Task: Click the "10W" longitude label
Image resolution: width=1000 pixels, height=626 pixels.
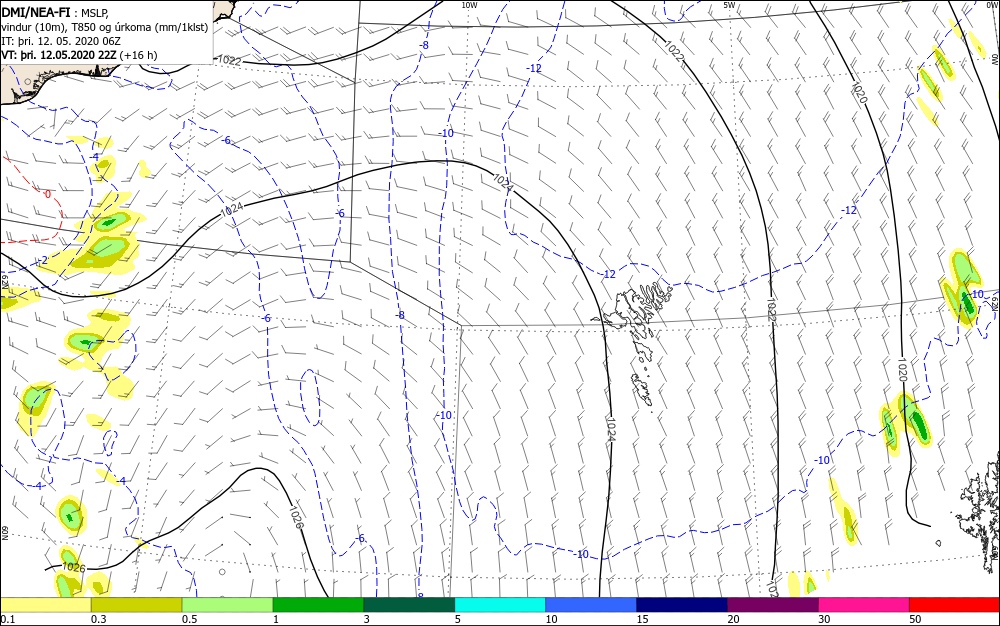Action: point(469,5)
